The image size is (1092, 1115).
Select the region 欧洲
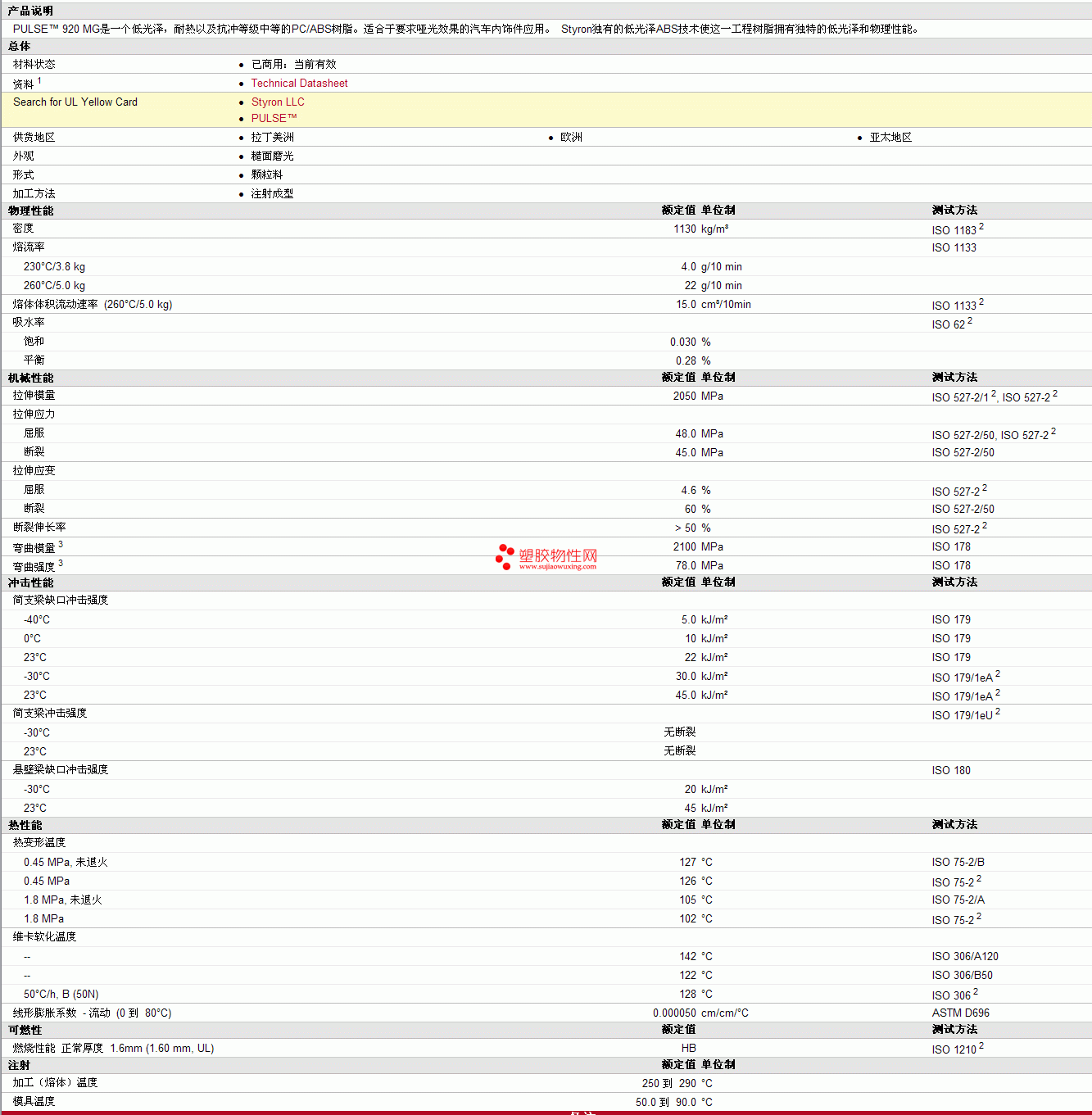pyautogui.click(x=571, y=137)
